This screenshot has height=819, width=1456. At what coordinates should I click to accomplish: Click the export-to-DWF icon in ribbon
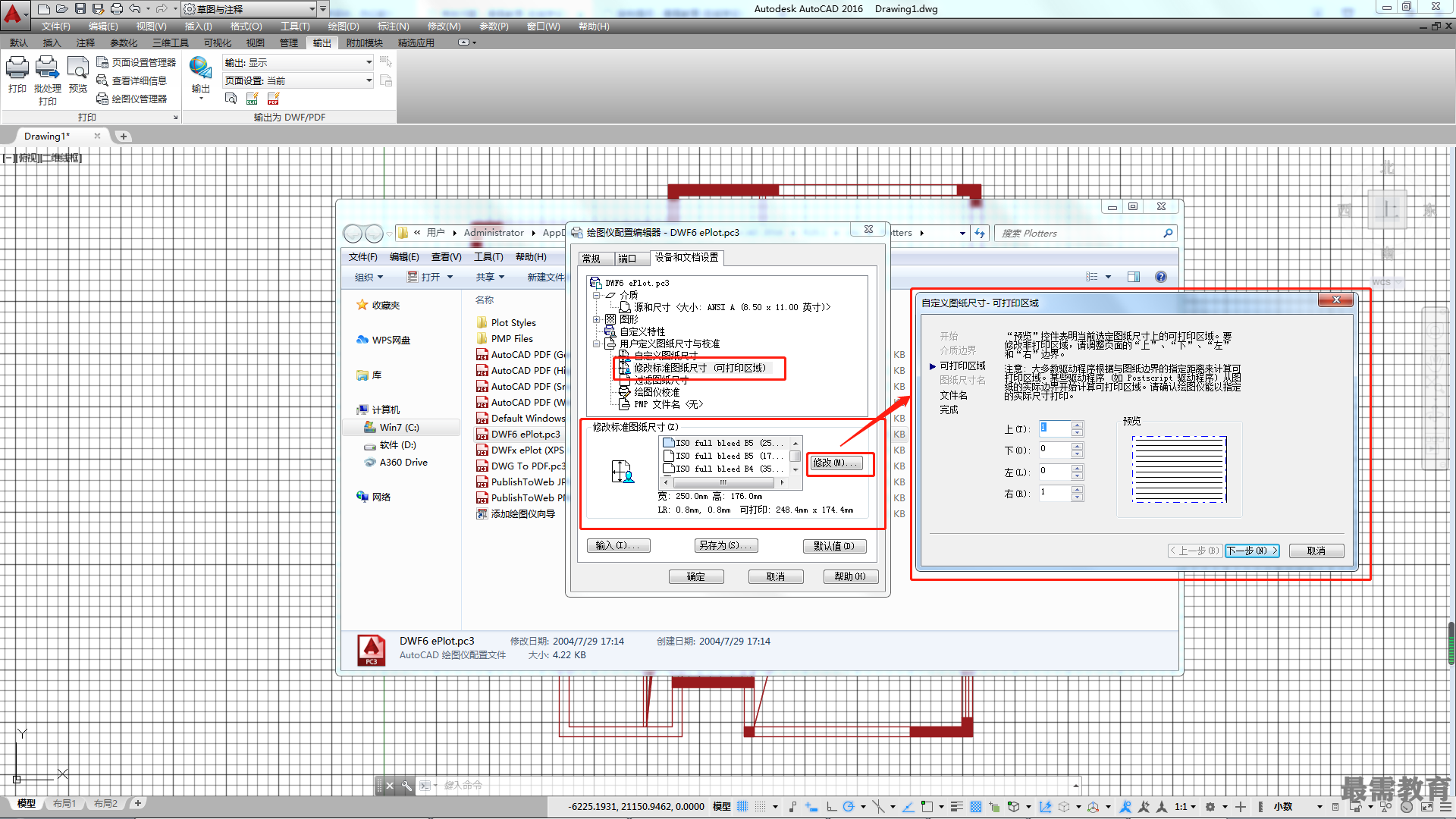tap(253, 99)
